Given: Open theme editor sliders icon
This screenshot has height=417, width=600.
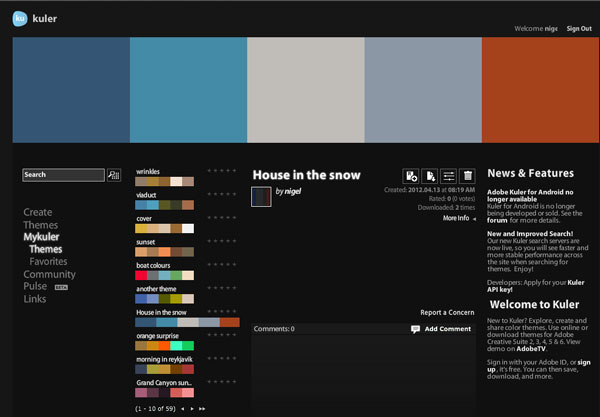Looking at the screenshot, I should click(449, 175).
